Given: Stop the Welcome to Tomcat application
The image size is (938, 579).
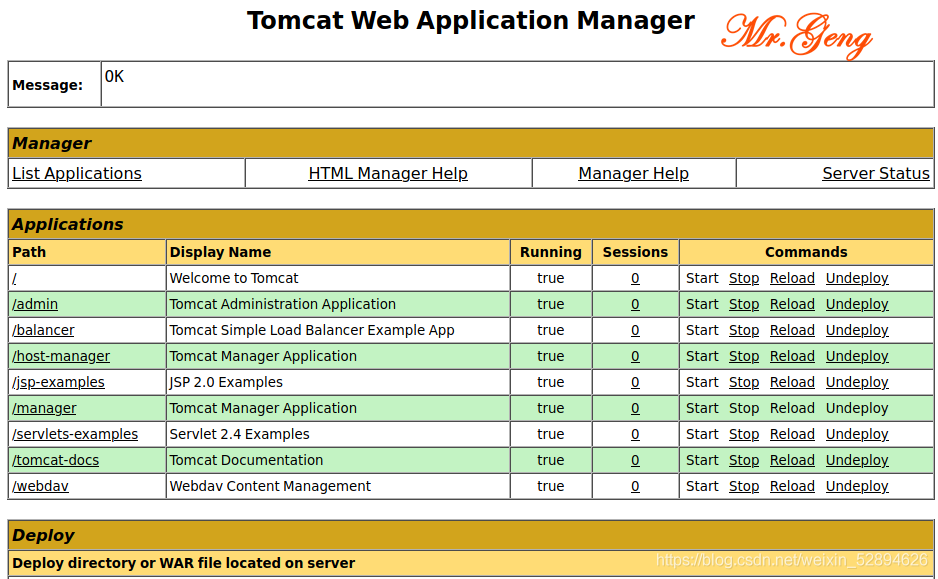Looking at the screenshot, I should pos(744,278).
